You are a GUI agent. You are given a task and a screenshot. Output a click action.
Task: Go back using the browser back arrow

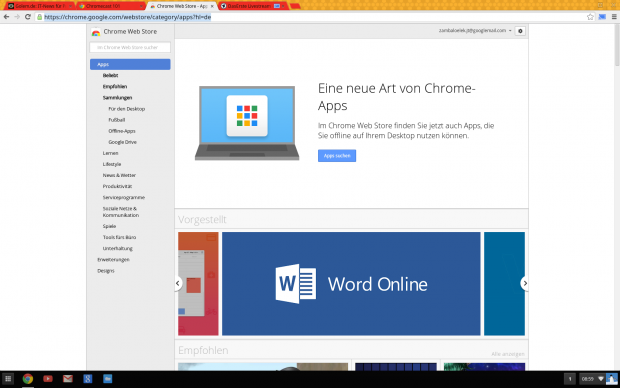pos(6,17)
